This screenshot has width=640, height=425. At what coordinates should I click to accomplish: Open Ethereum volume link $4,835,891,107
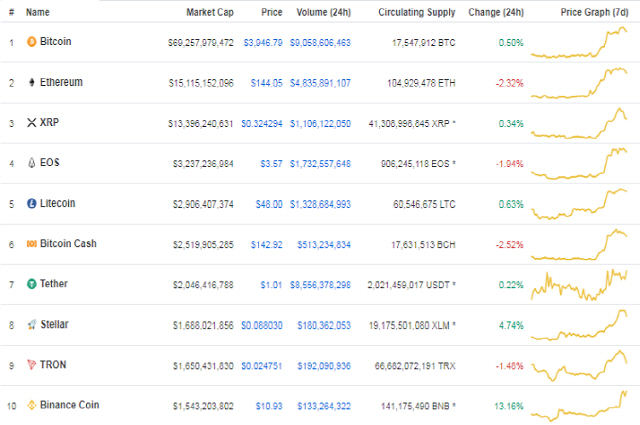320,83
